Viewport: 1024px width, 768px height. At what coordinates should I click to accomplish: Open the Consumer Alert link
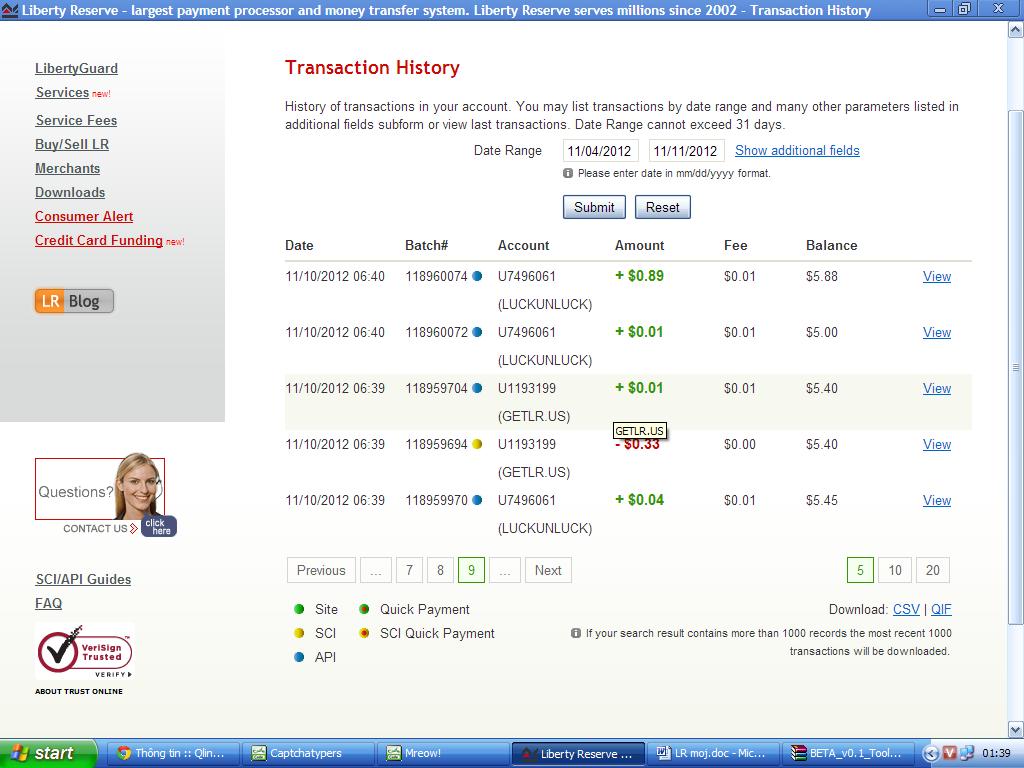[84, 216]
